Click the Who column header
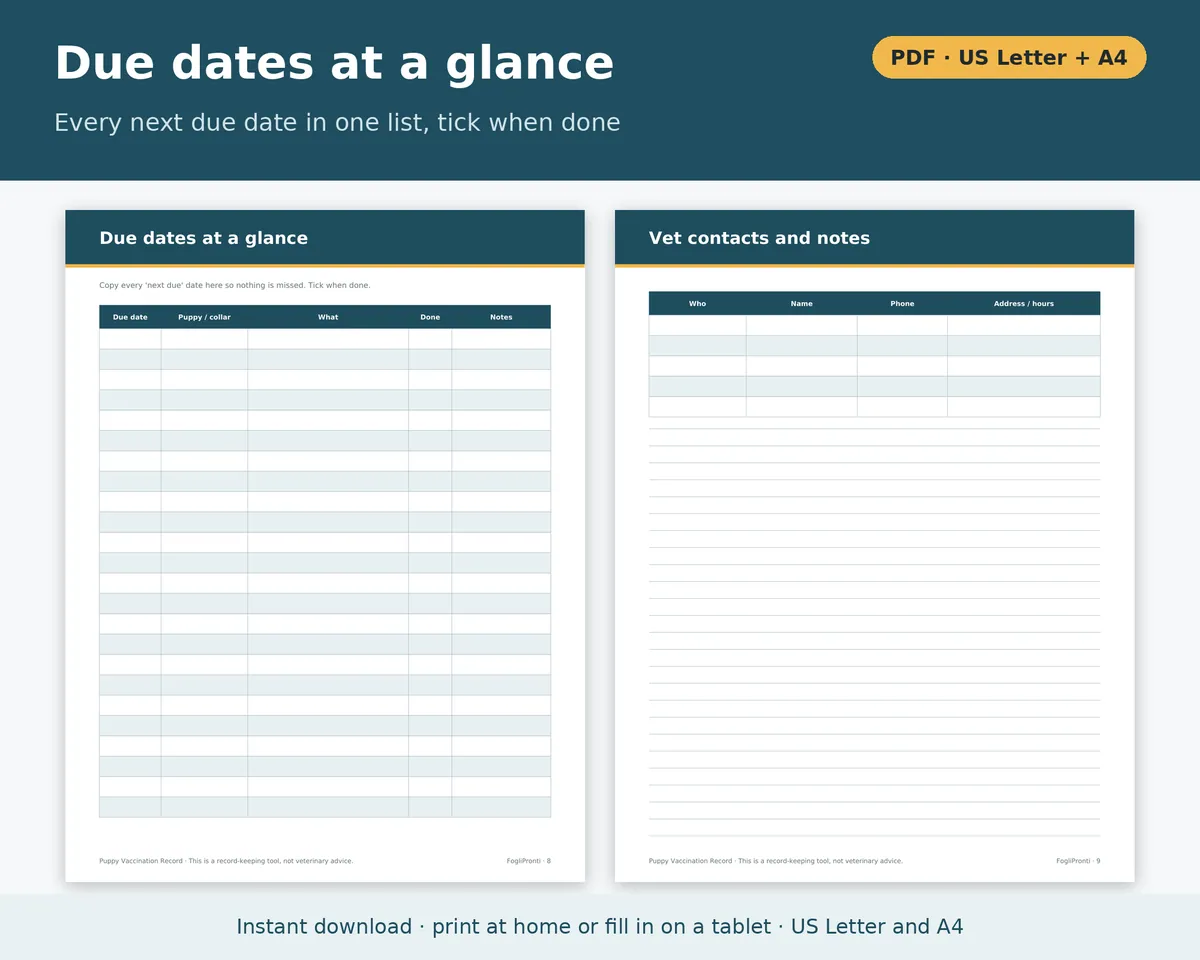This screenshot has width=1200, height=960. (x=697, y=304)
